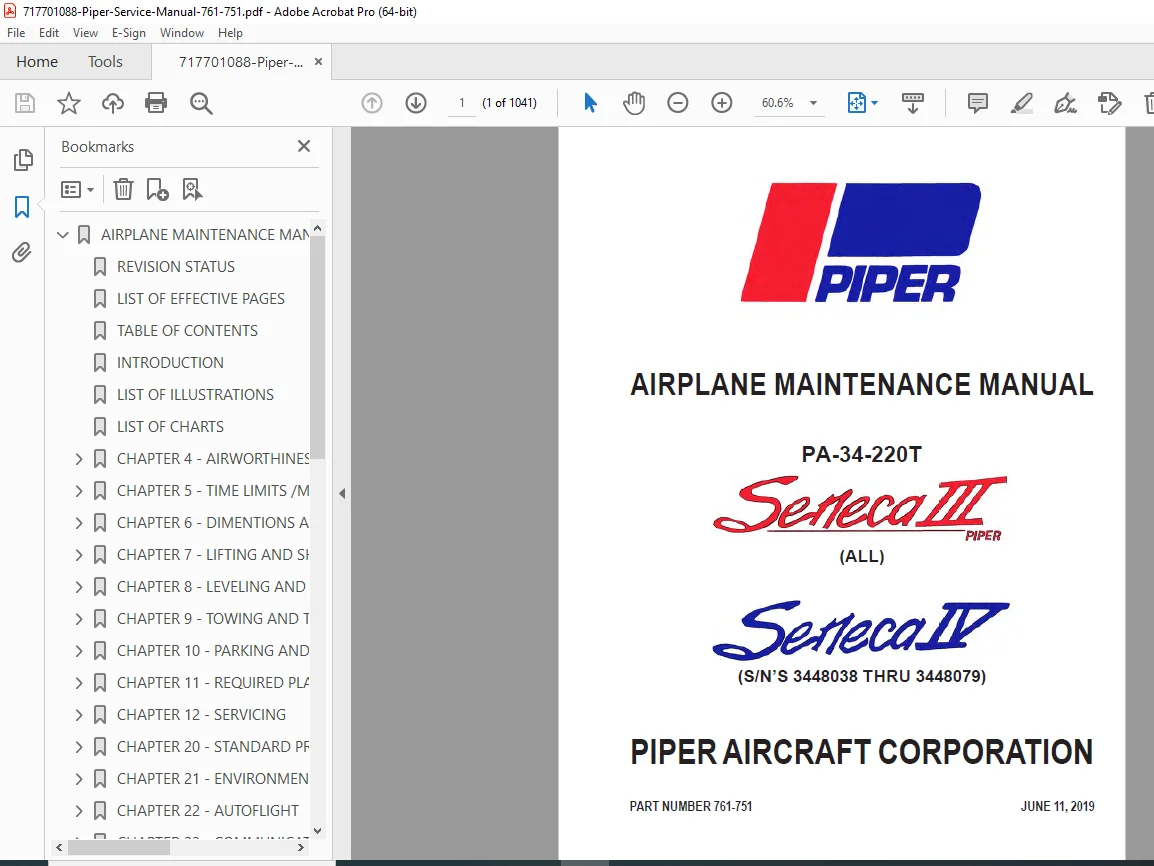Expand CHAPTER 5 - TIME LIMITS bookmark
Viewport: 1154px width, 866px height.
point(79,491)
